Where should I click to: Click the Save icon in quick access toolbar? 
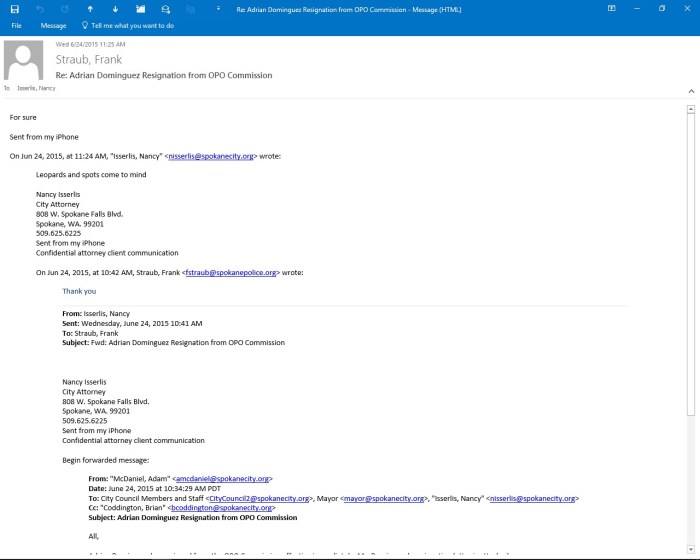click(x=15, y=9)
